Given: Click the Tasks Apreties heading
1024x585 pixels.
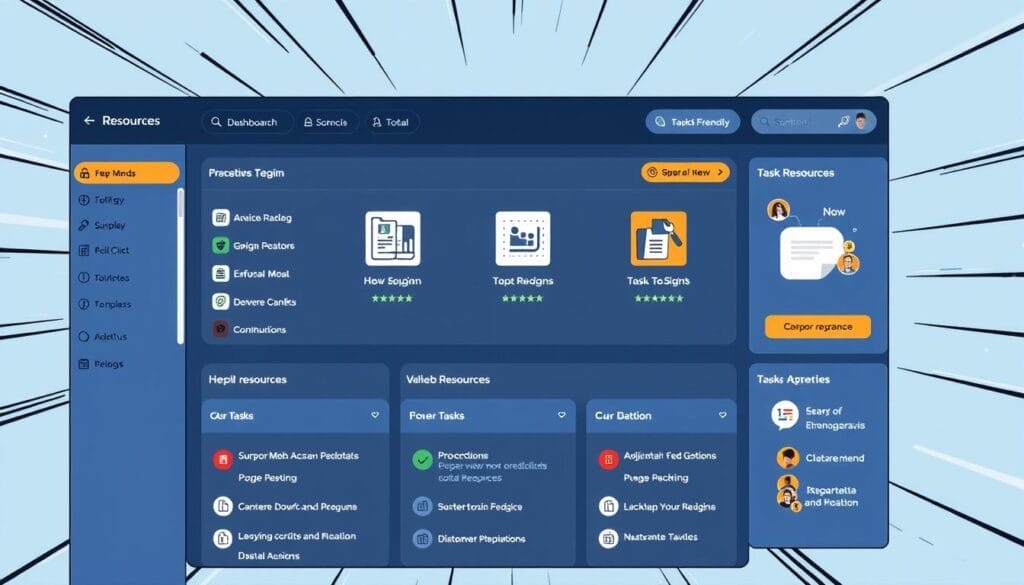Looking at the screenshot, I should [x=793, y=379].
